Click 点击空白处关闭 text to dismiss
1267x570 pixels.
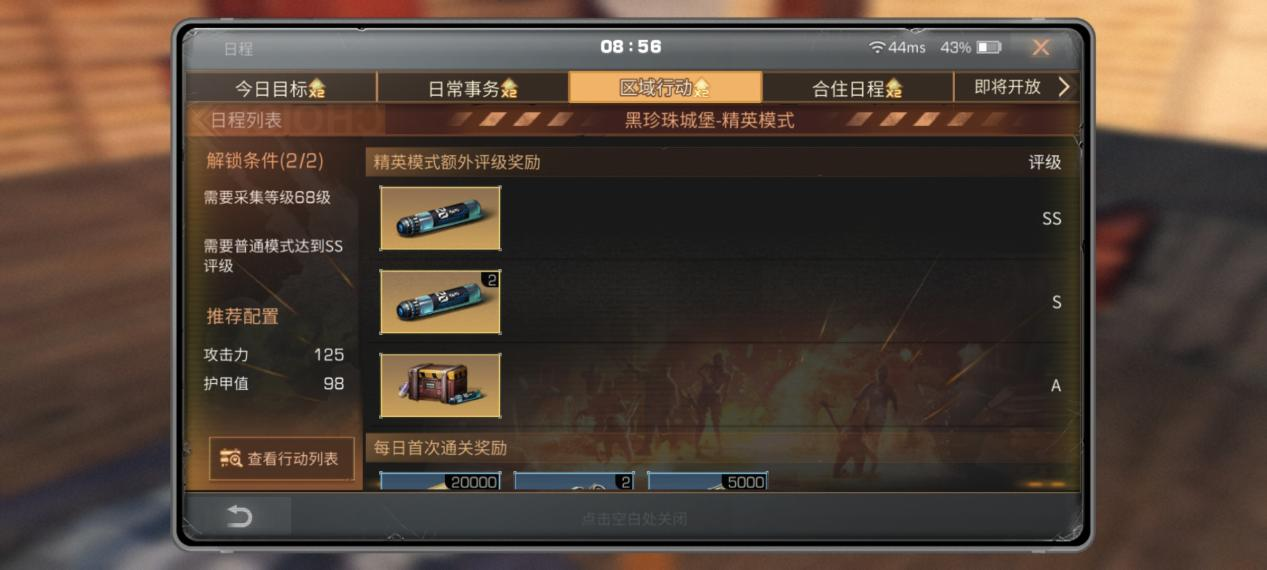tap(634, 519)
